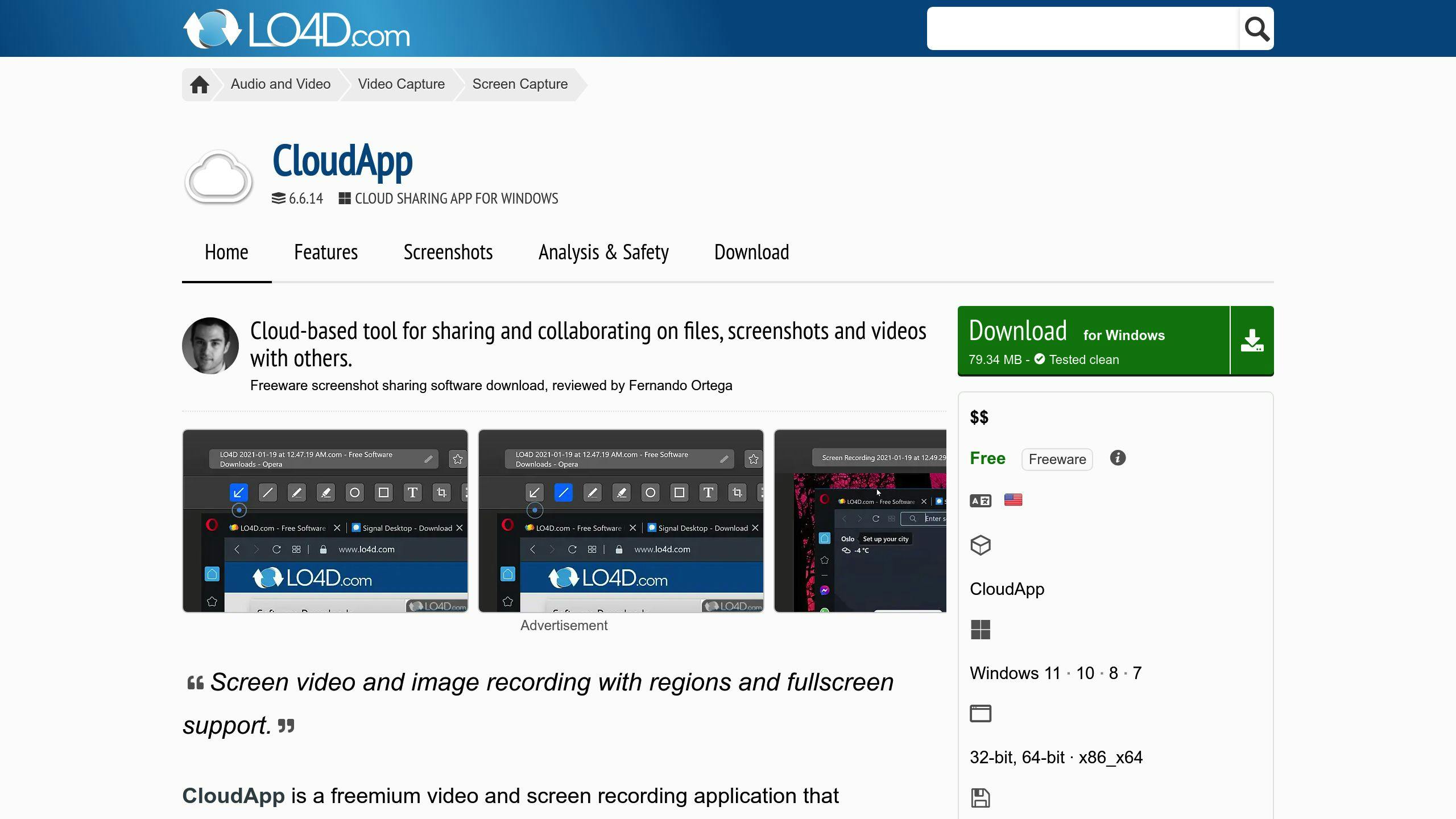1456x819 pixels.
Task: Click the bold CloudApp word in description
Action: [233, 796]
